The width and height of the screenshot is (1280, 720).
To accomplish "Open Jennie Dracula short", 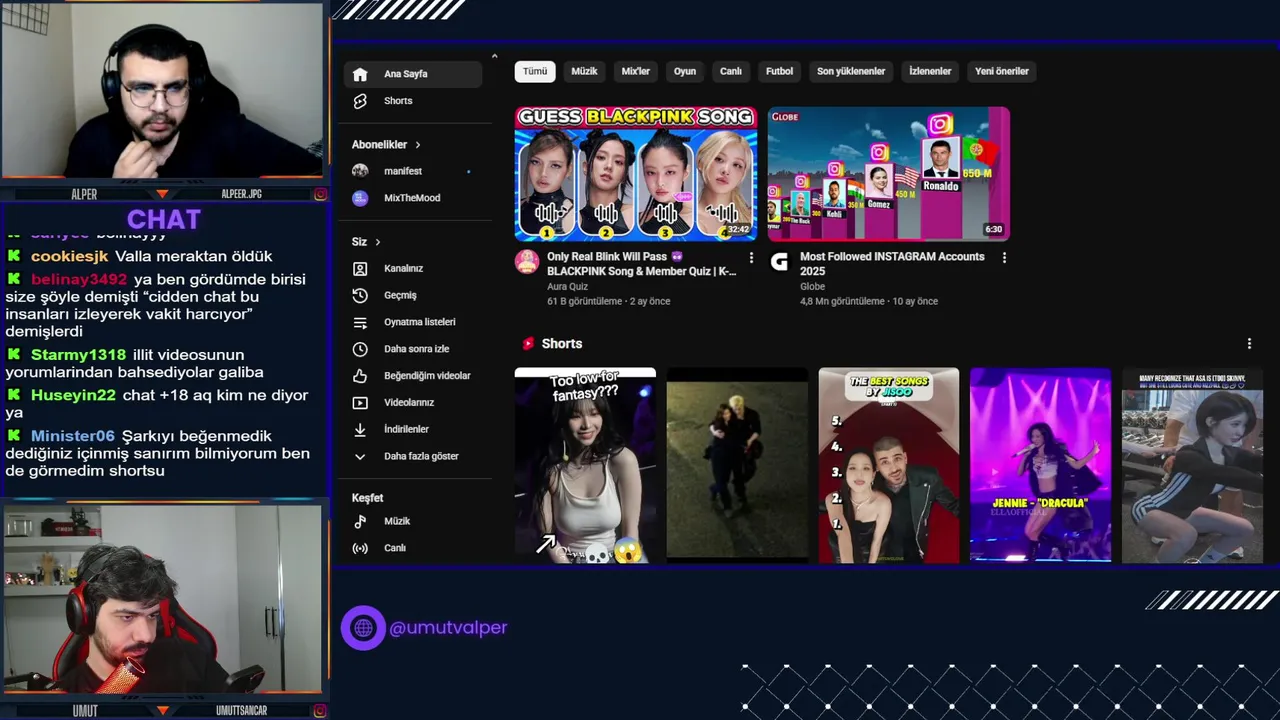I will pos(1040,465).
